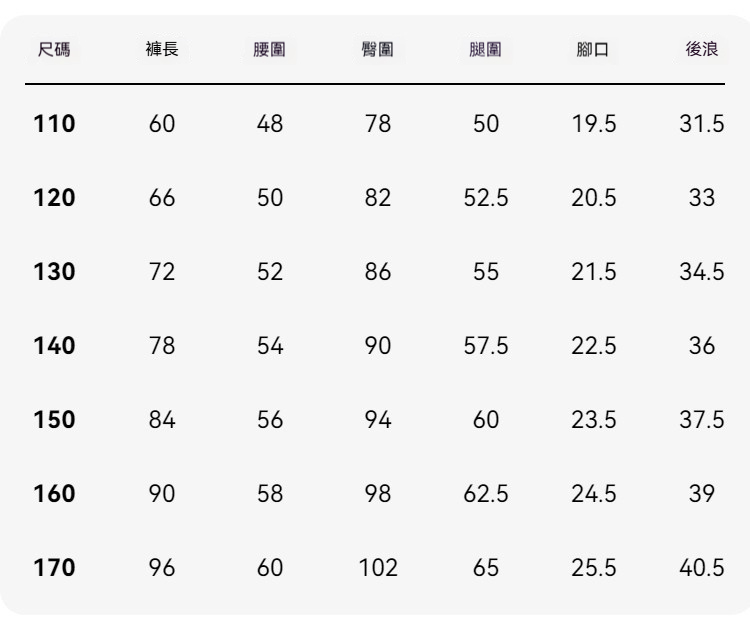Click hip value 102 in size 170 row
This screenshot has width=750, height=629.
(x=378, y=568)
